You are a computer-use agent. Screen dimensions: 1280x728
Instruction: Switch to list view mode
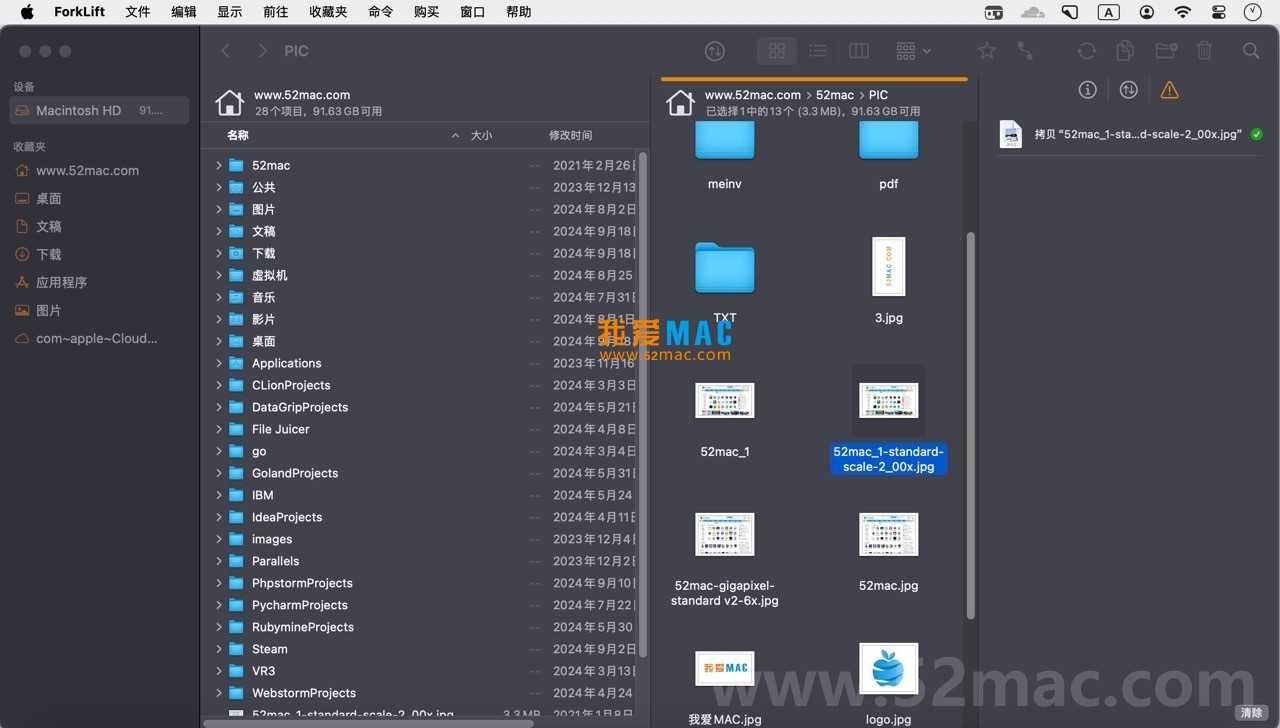(817, 51)
